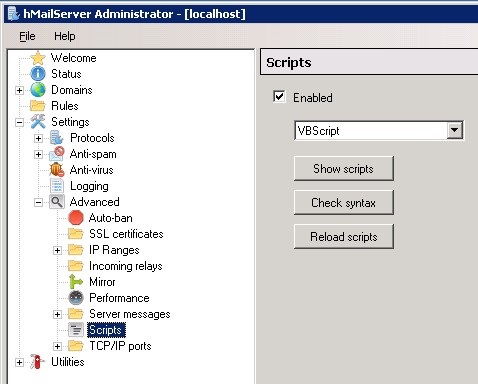Image resolution: width=478 pixels, height=384 pixels.
Task: Select the Rules tree item label
Action: (x=65, y=106)
